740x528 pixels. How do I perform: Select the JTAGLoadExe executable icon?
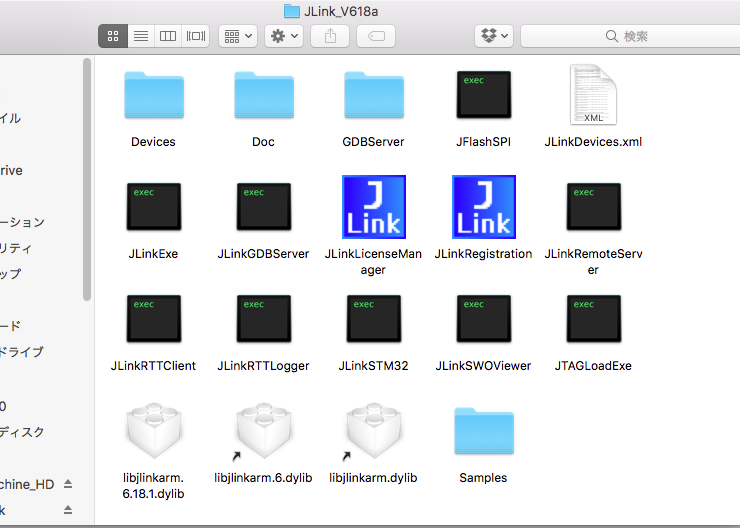coord(594,318)
